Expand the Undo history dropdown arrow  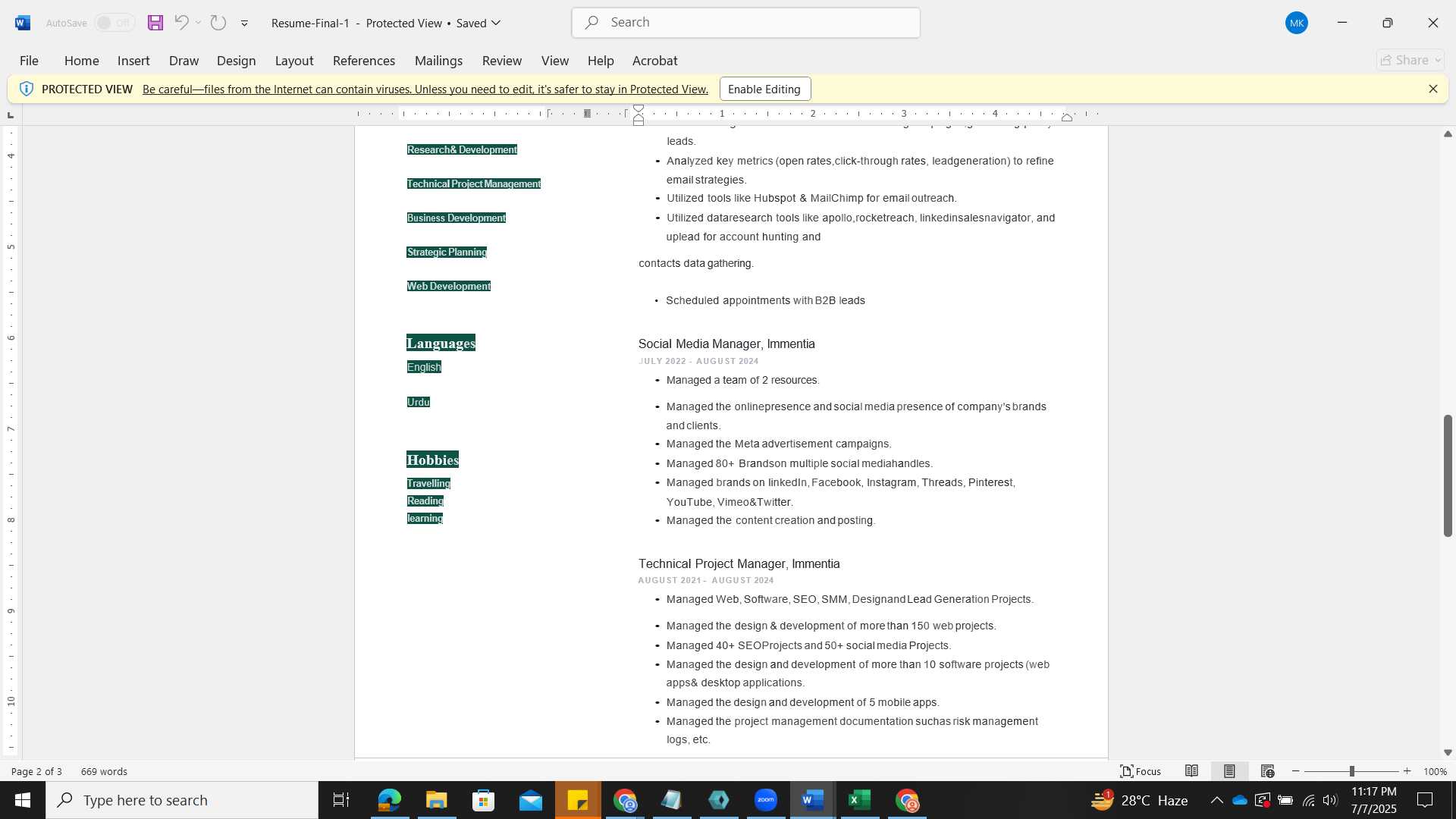[x=199, y=23]
